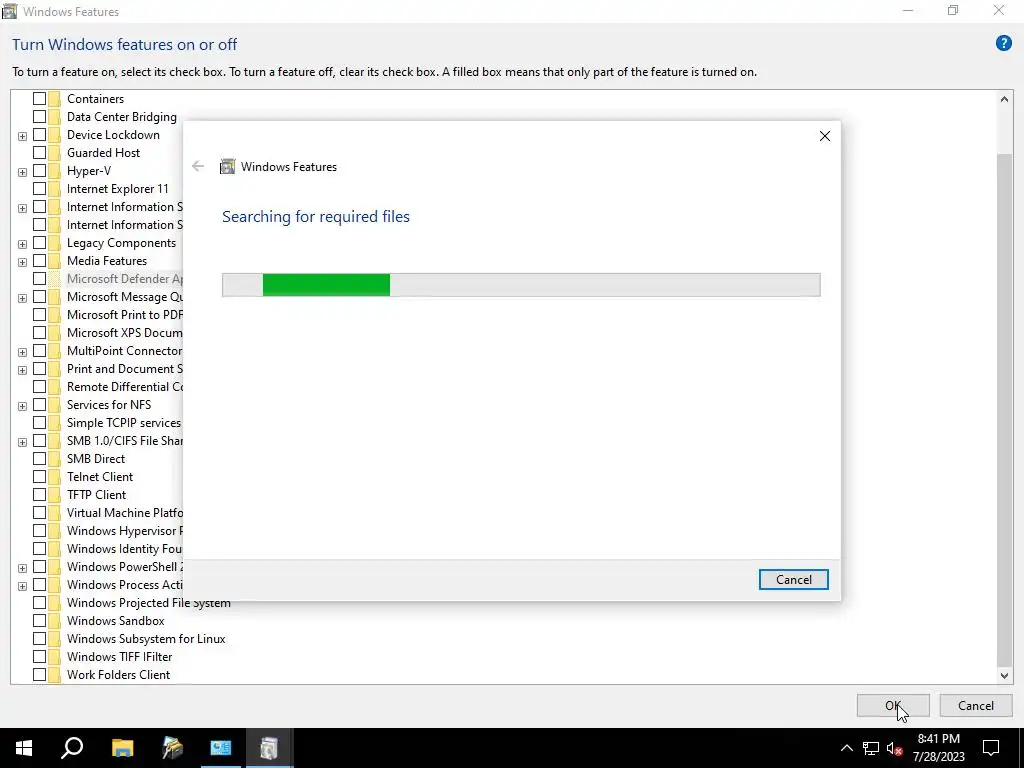The image size is (1024, 768).
Task: Click the Windows Features taskbar icon
Action: tap(269, 748)
